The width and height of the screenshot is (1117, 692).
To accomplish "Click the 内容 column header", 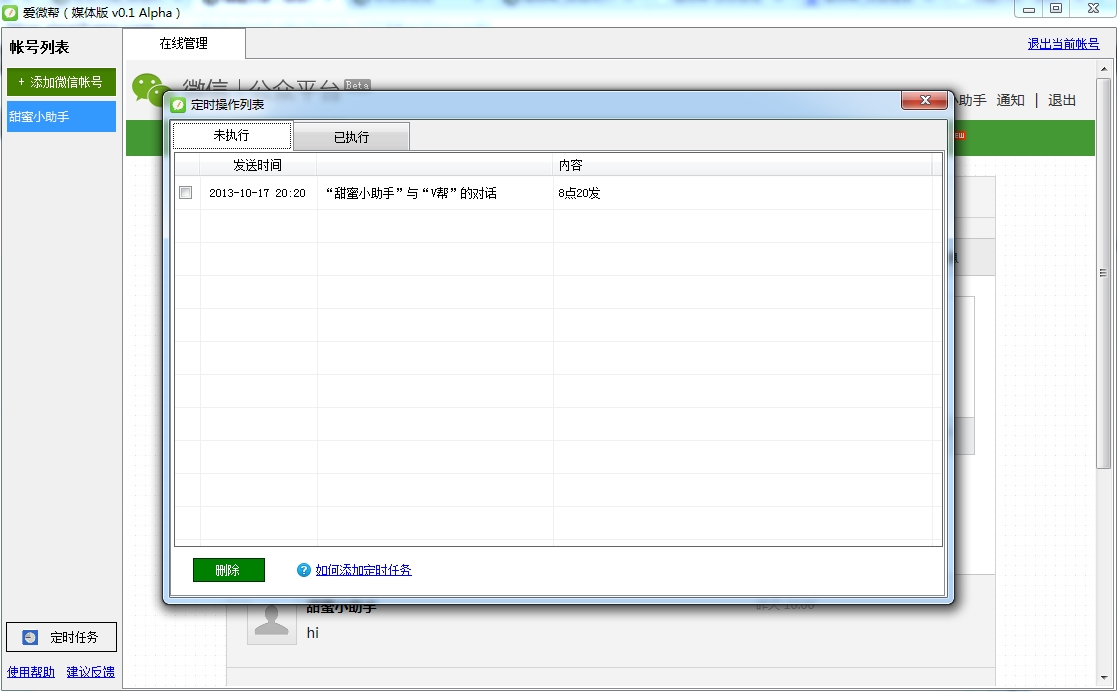I will 742,165.
